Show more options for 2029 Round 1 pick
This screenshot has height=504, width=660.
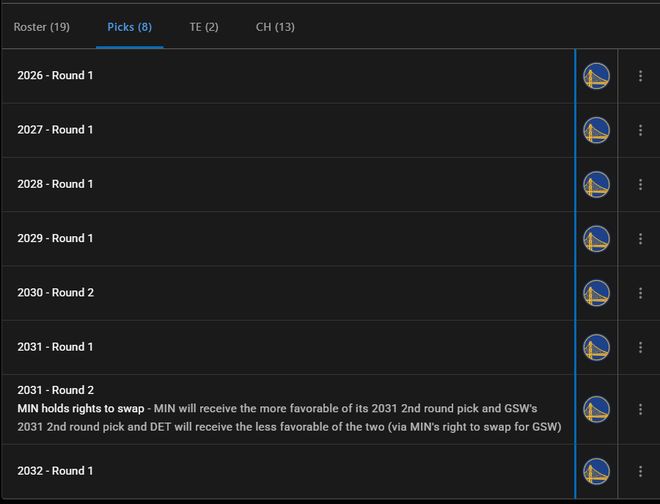640,239
